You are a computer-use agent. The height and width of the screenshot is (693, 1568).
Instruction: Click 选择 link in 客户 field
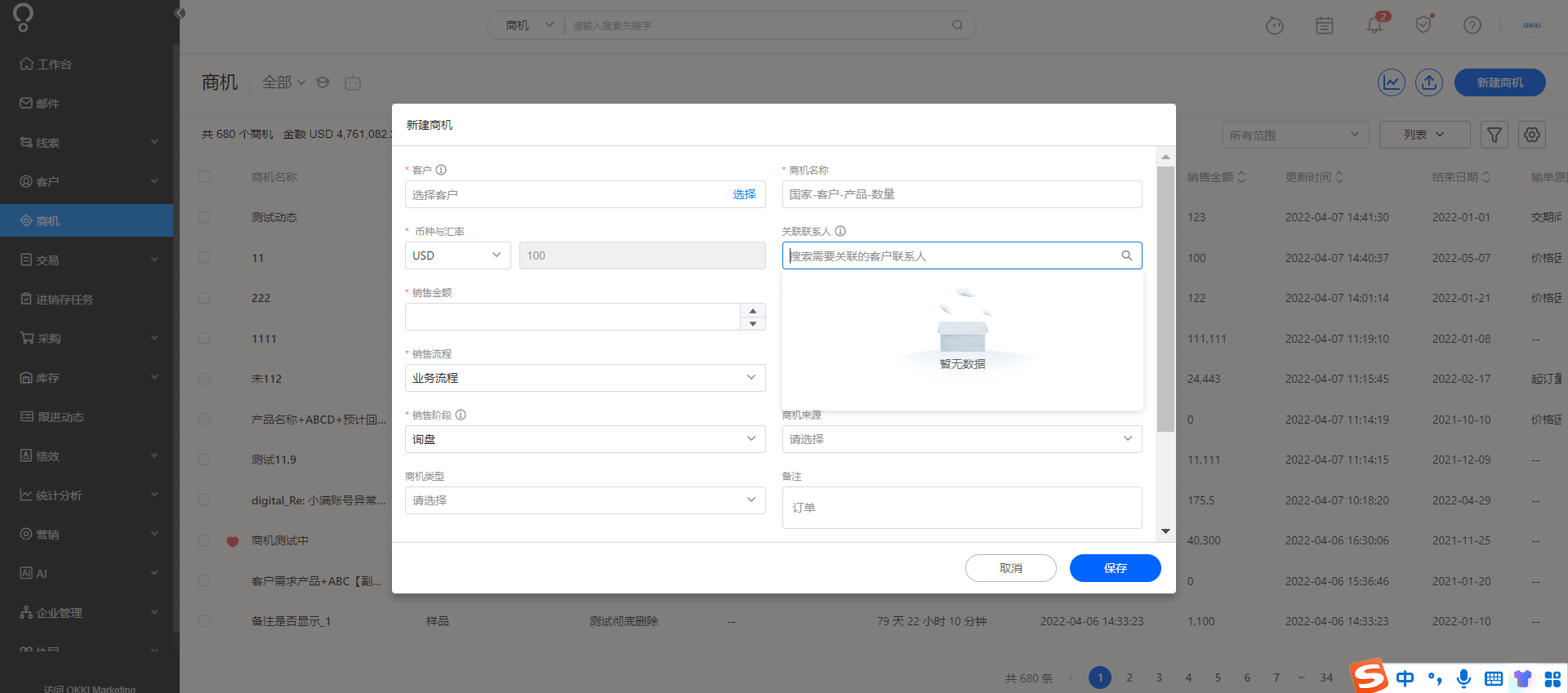point(744,194)
